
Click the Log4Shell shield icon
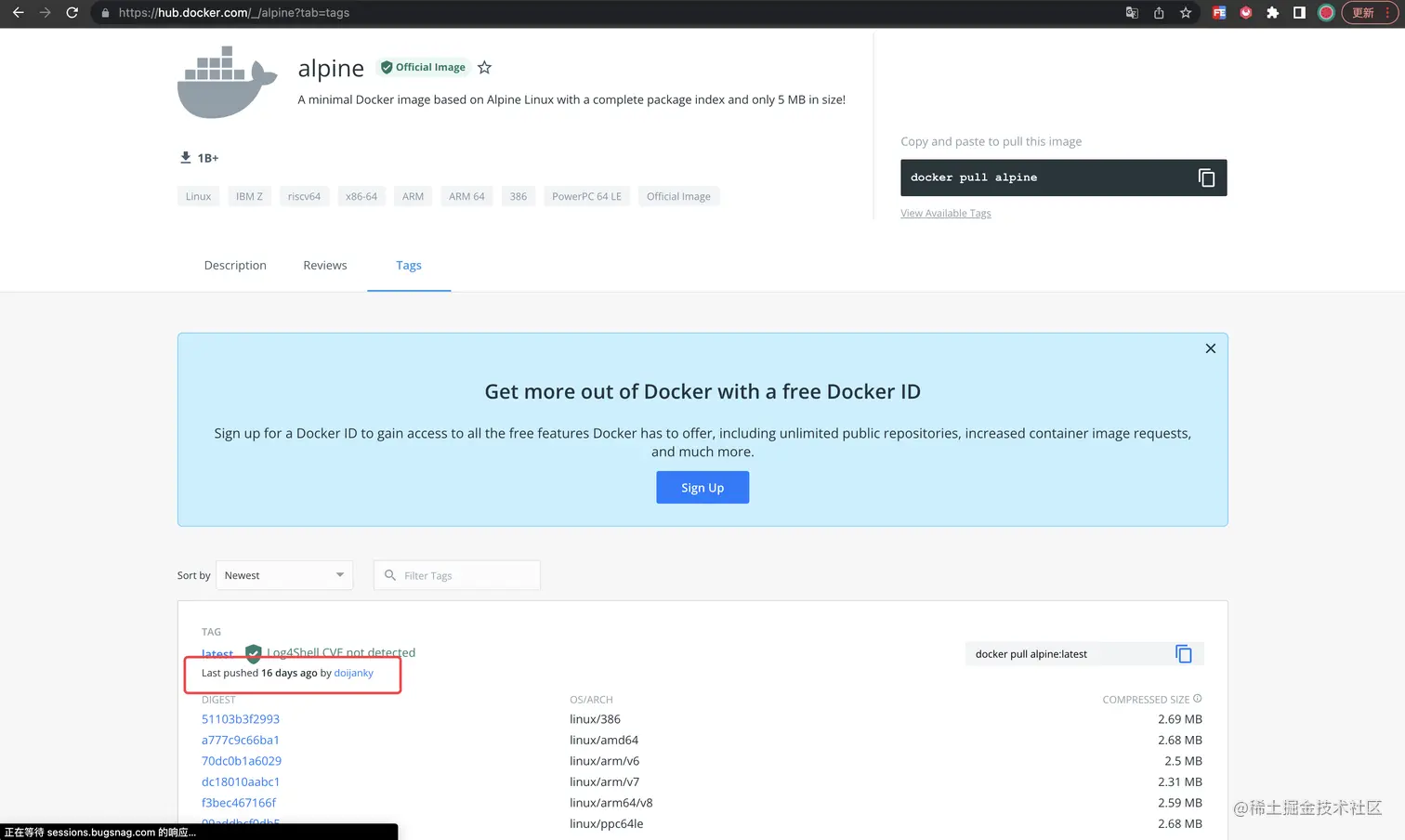pos(253,653)
